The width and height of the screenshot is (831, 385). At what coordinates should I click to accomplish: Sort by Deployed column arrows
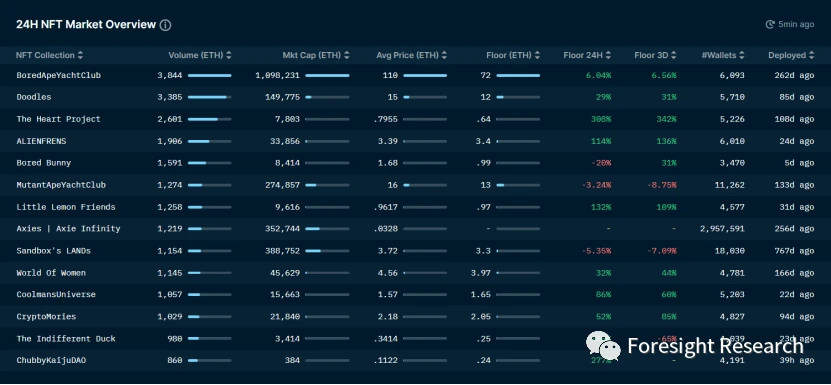point(810,55)
